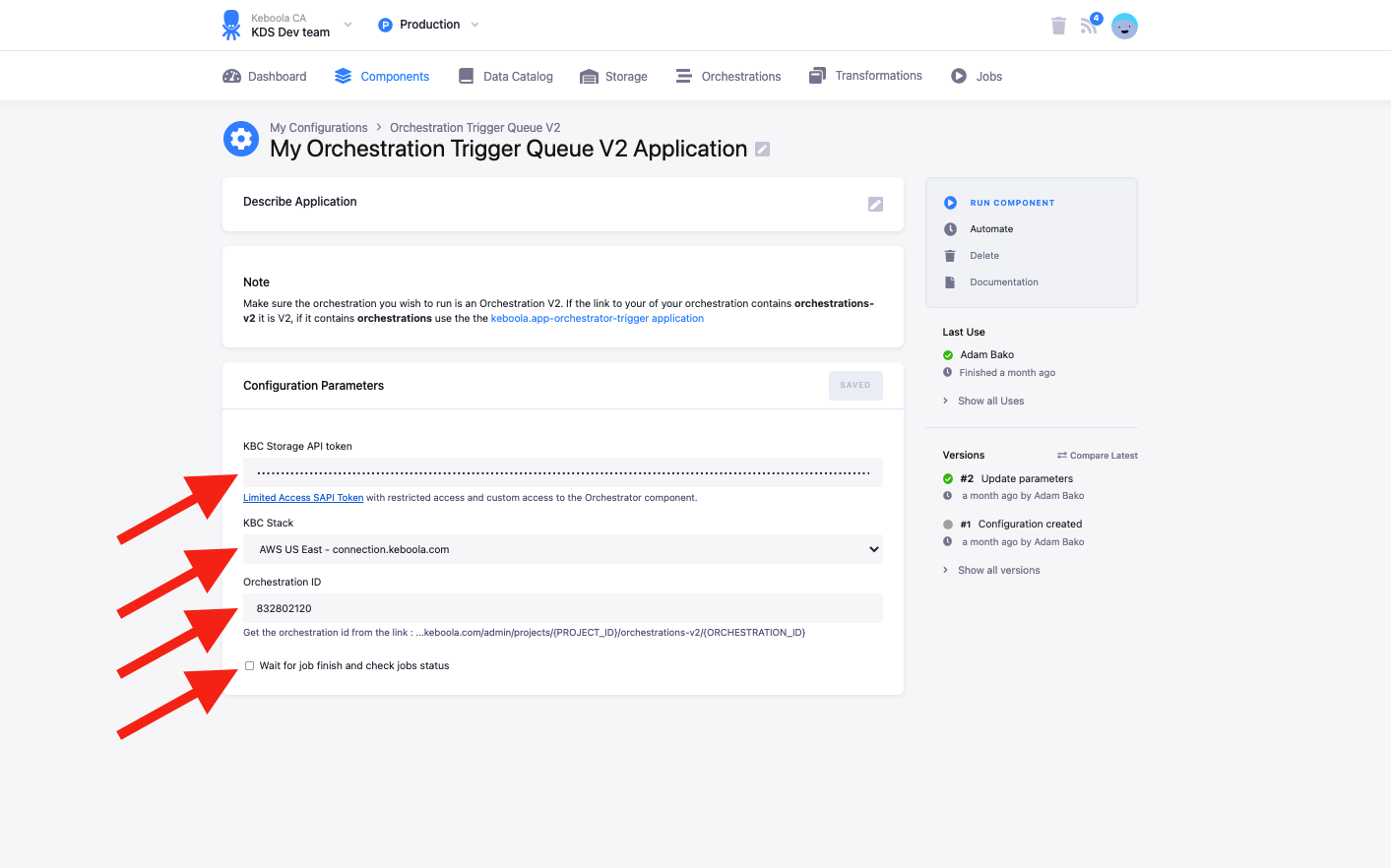This screenshot has width=1391, height=868.
Task: Click the Delete trash icon in sidebar
Action: click(950, 256)
